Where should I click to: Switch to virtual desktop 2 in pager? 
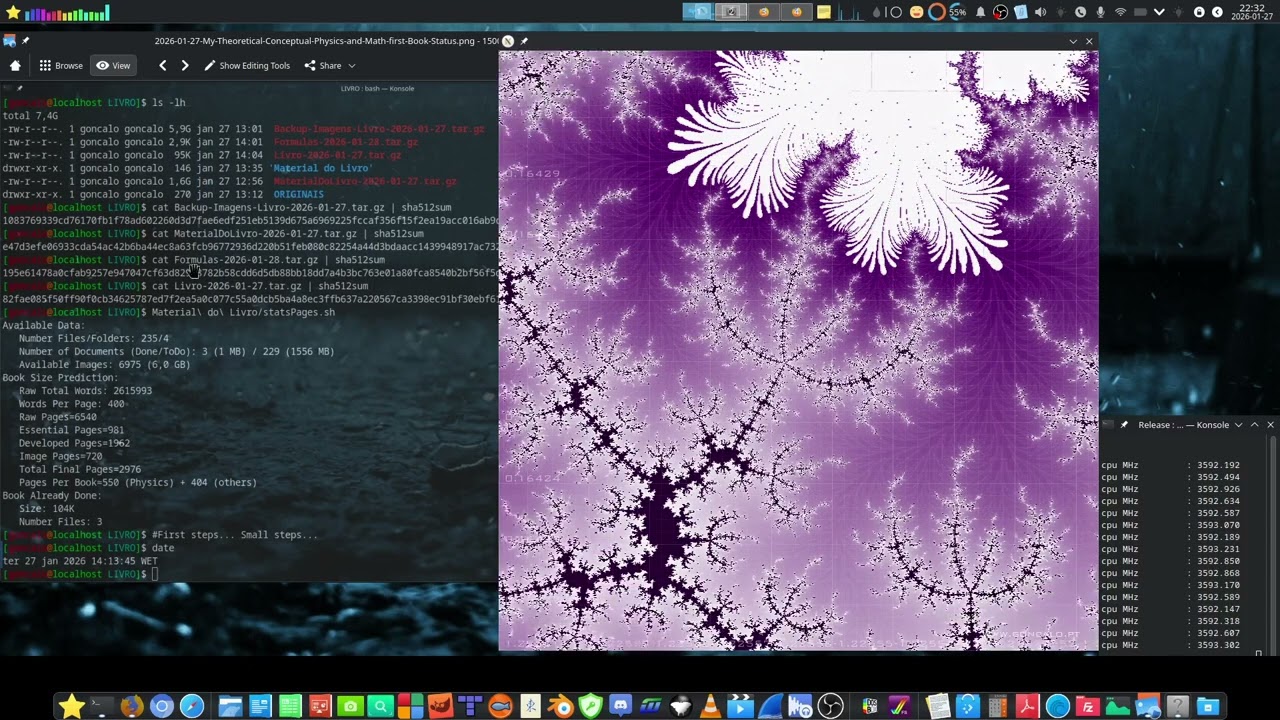pos(731,12)
